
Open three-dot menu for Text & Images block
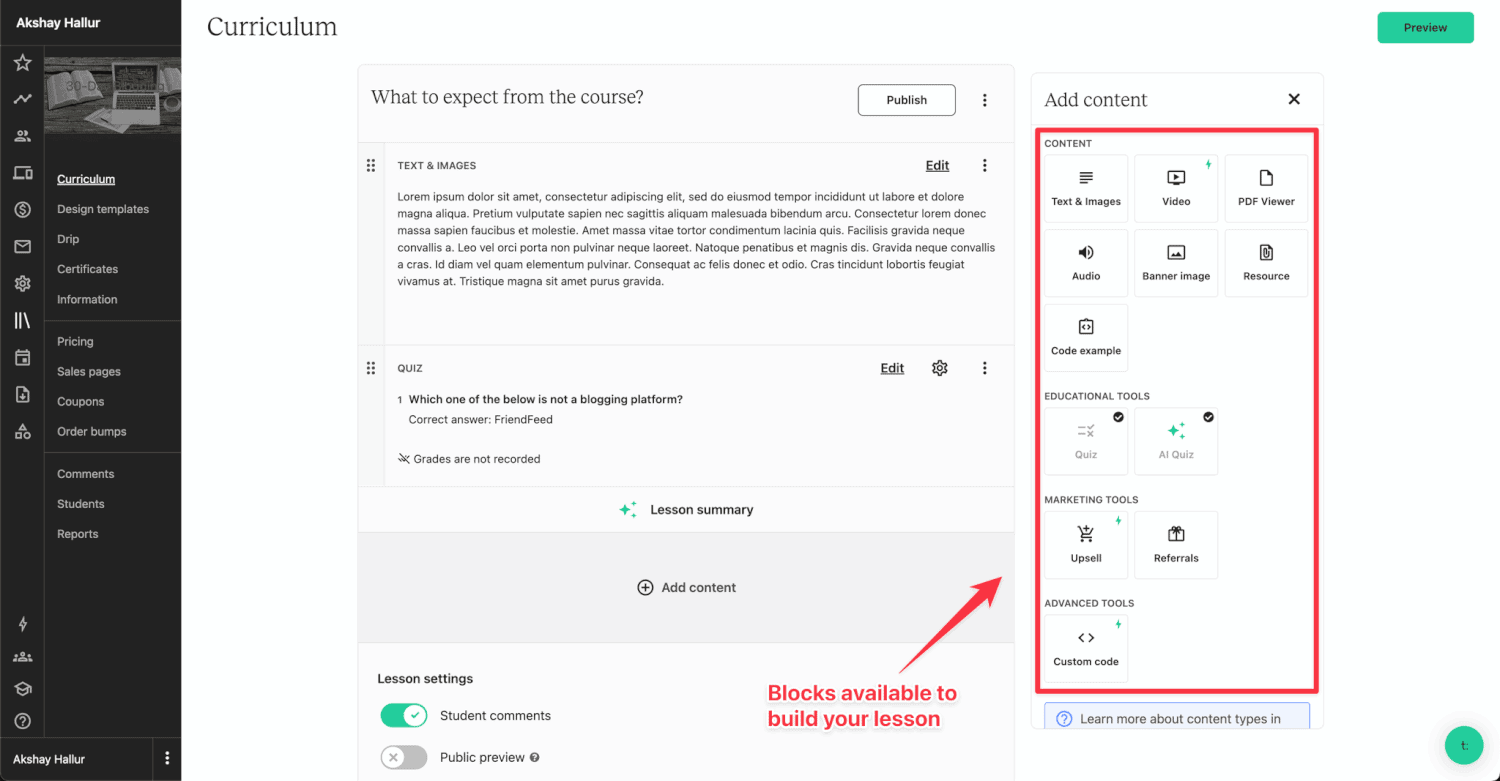click(x=985, y=166)
